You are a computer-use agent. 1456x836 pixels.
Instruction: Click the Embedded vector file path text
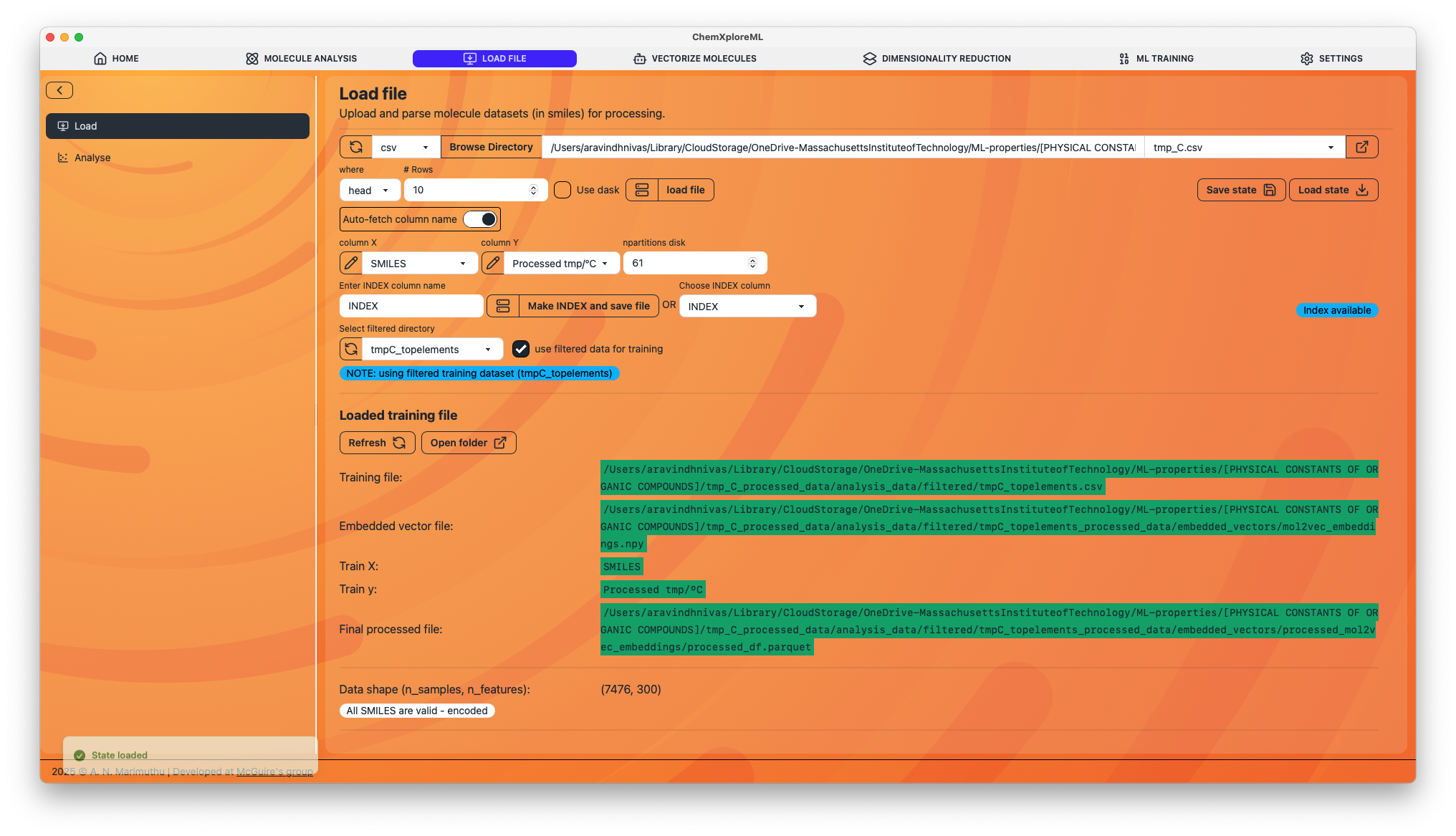pos(989,527)
